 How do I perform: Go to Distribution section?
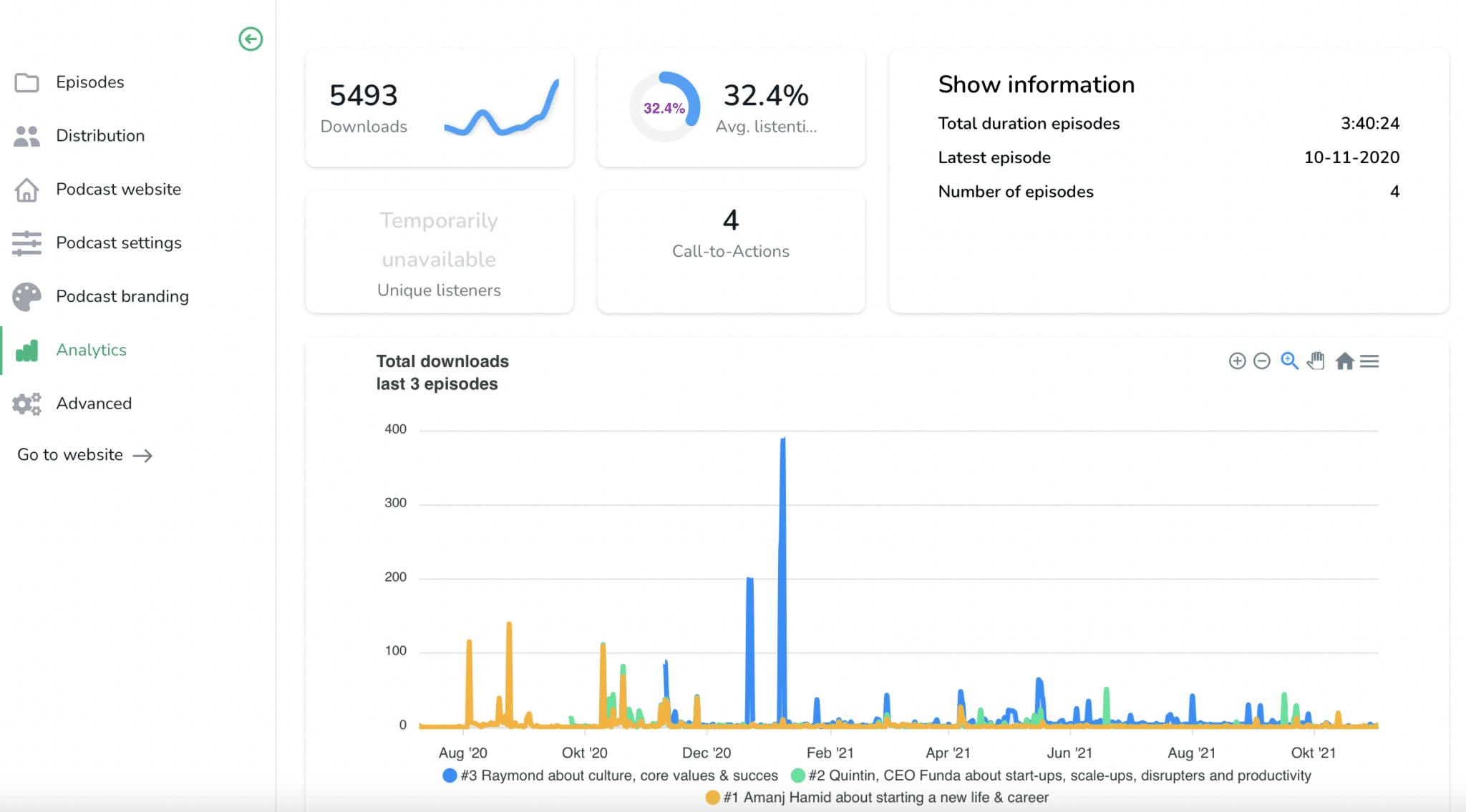pyautogui.click(x=99, y=136)
